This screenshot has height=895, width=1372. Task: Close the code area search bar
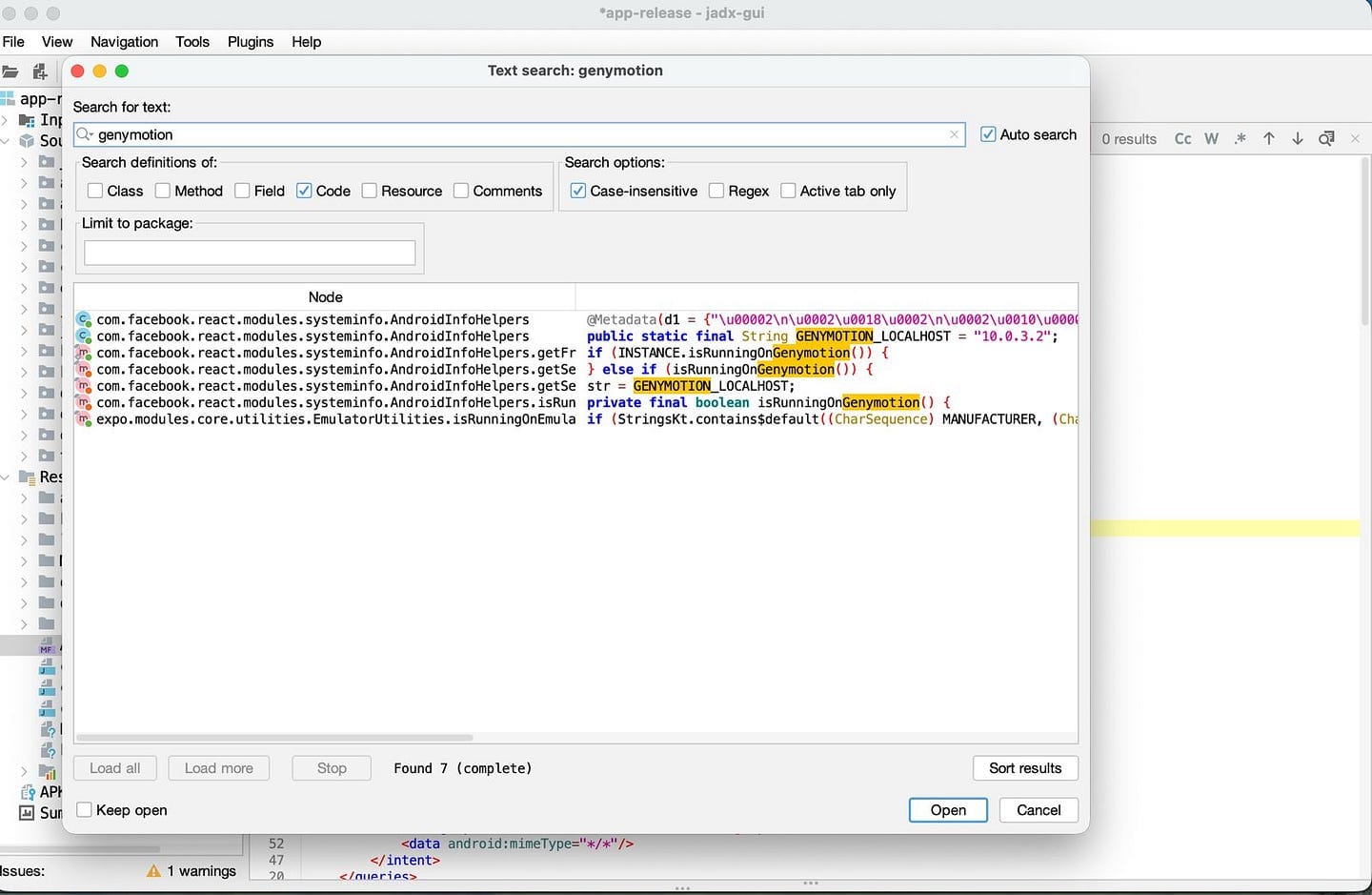click(1355, 139)
